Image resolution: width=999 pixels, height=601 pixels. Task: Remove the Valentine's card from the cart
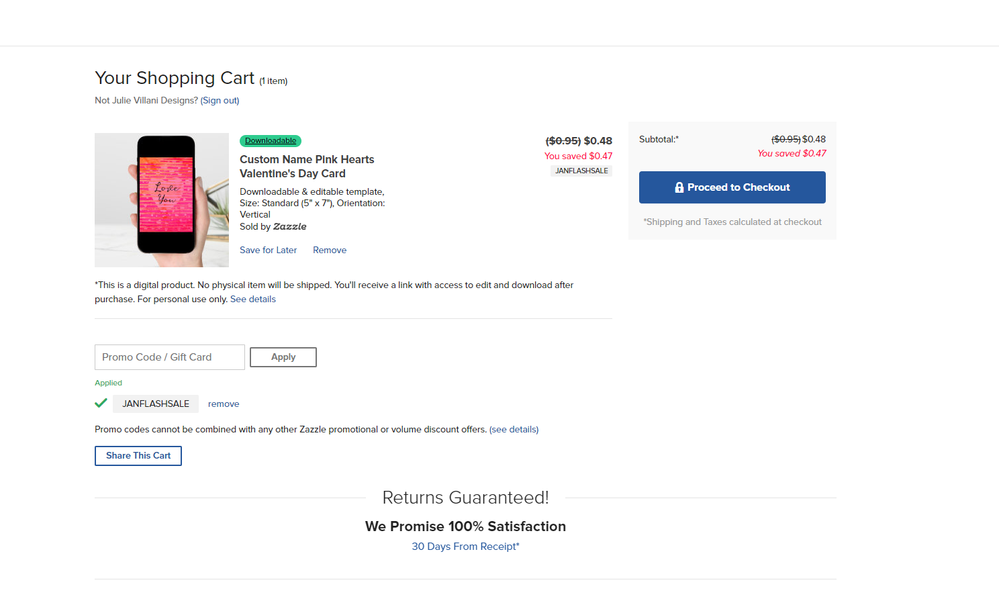click(330, 250)
